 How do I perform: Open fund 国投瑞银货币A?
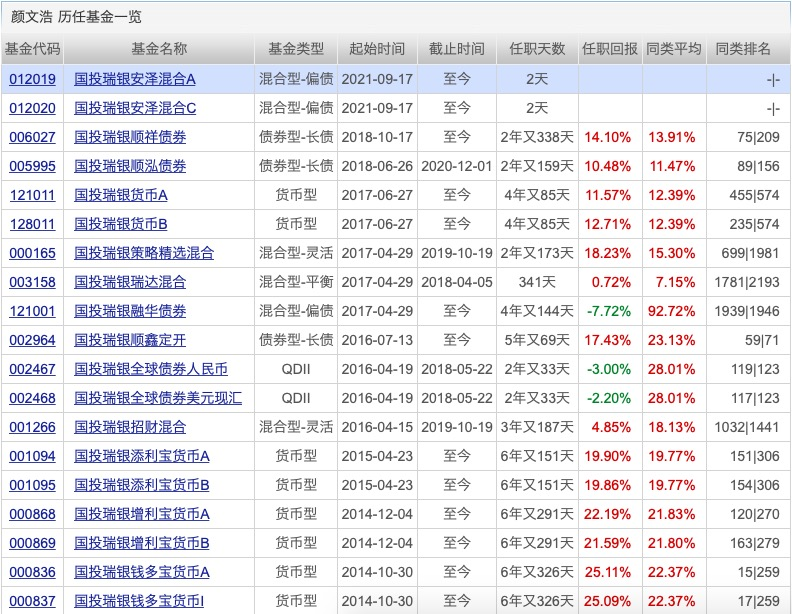click(x=121, y=195)
